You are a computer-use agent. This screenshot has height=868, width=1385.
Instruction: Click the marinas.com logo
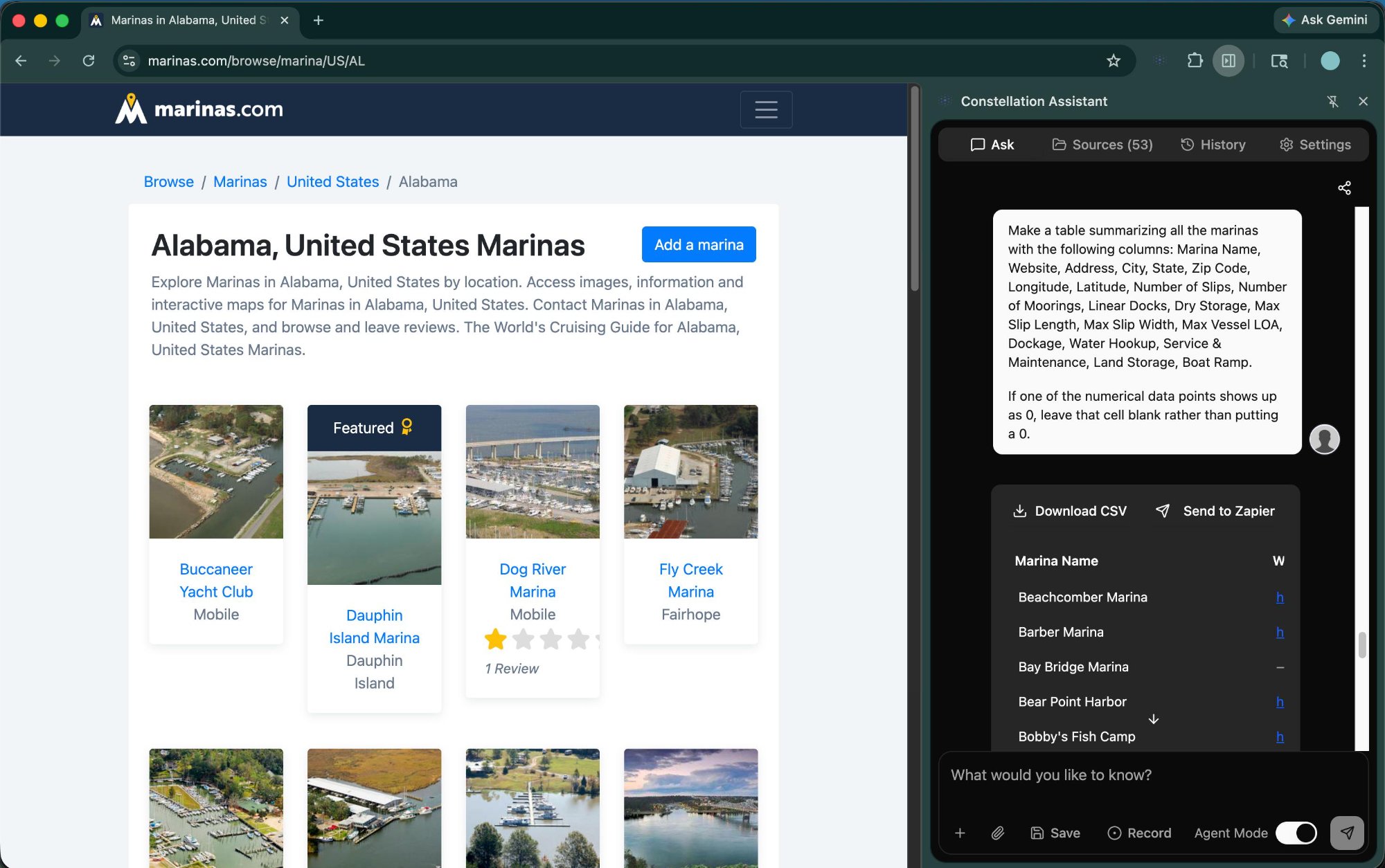coord(199,109)
